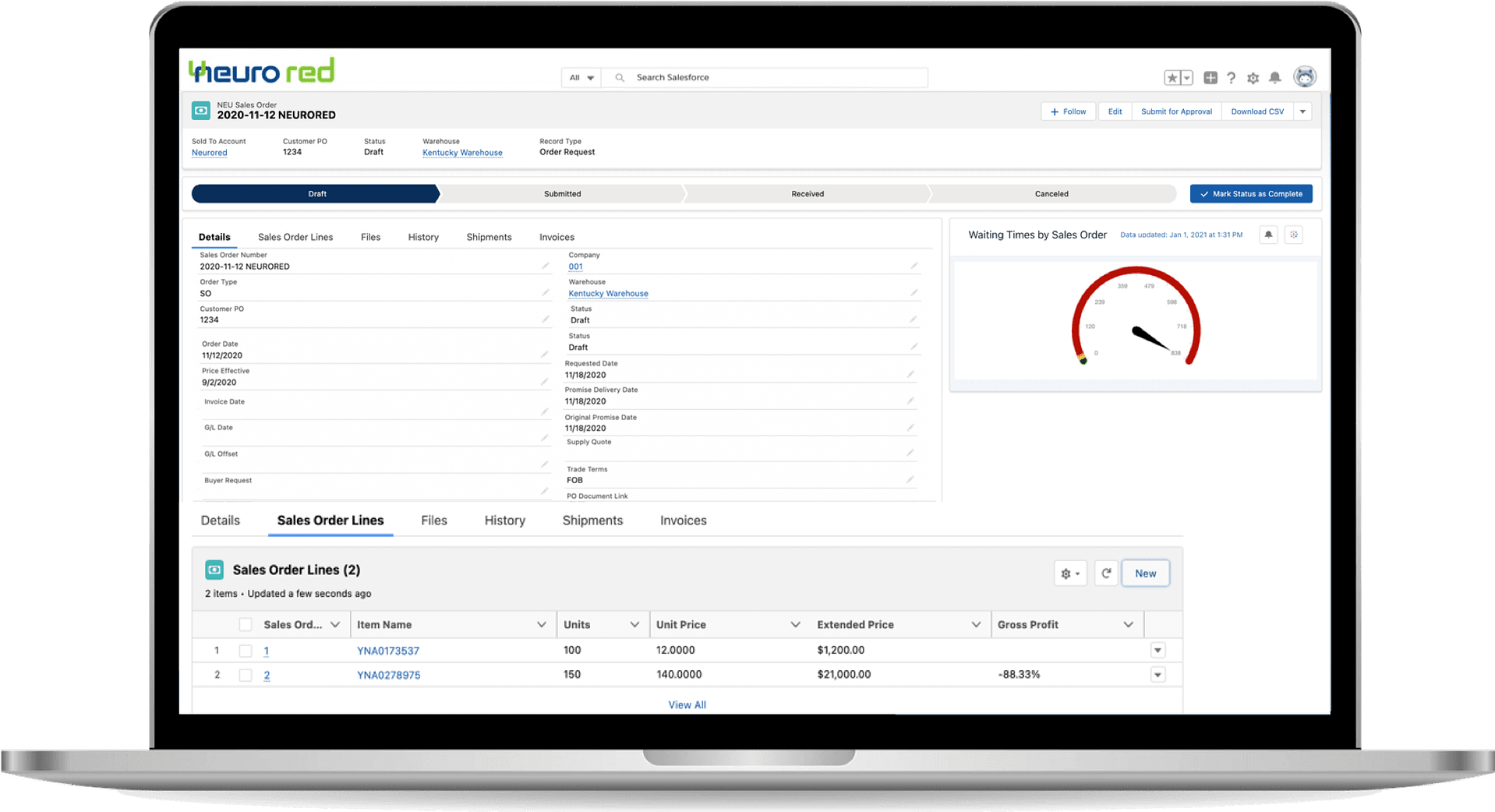Edit the Sales Order Number field pencil
This screenshot has height=812, width=1495.
coord(546,266)
